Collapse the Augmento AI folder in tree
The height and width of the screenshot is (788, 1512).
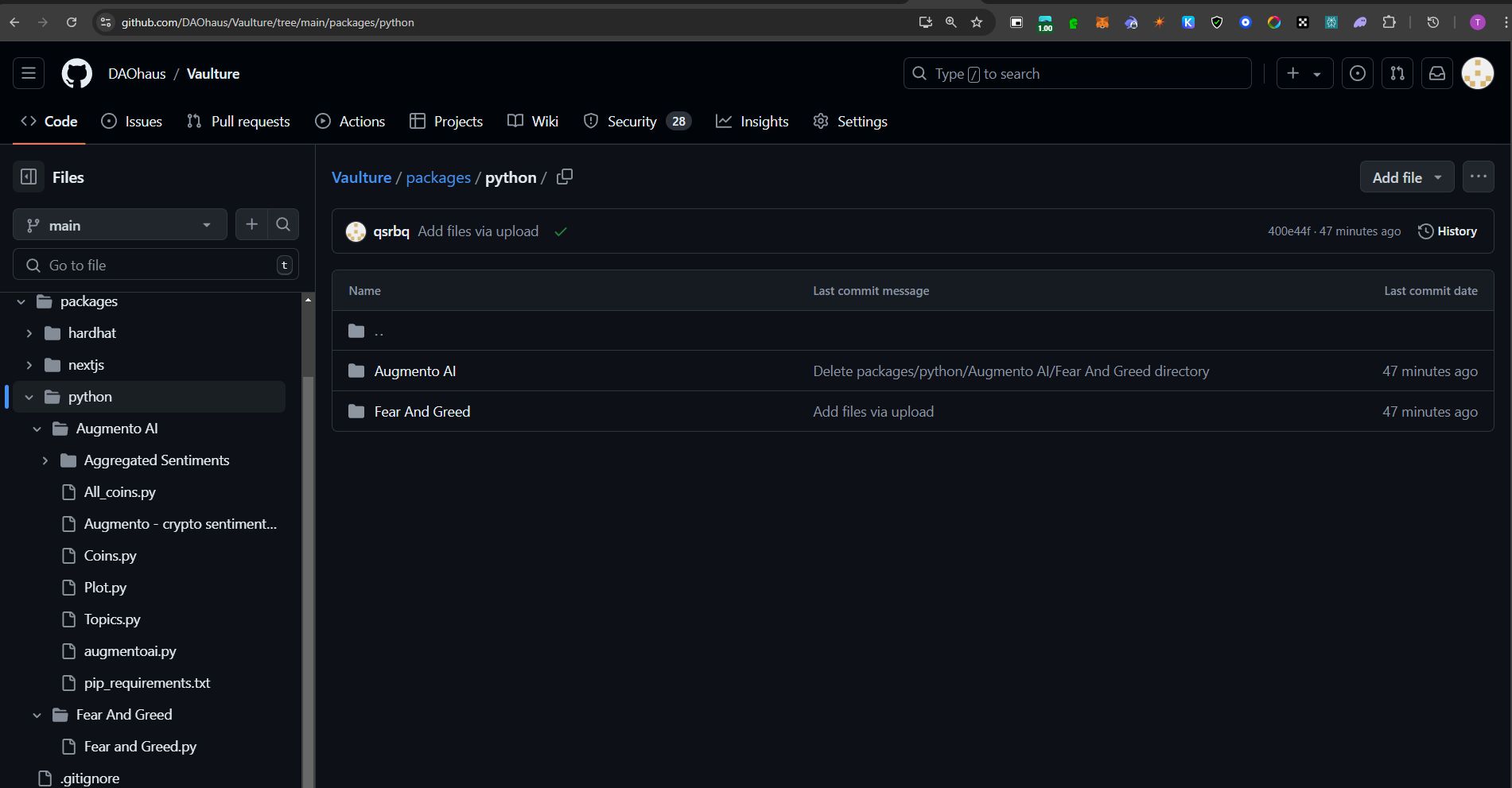37,429
